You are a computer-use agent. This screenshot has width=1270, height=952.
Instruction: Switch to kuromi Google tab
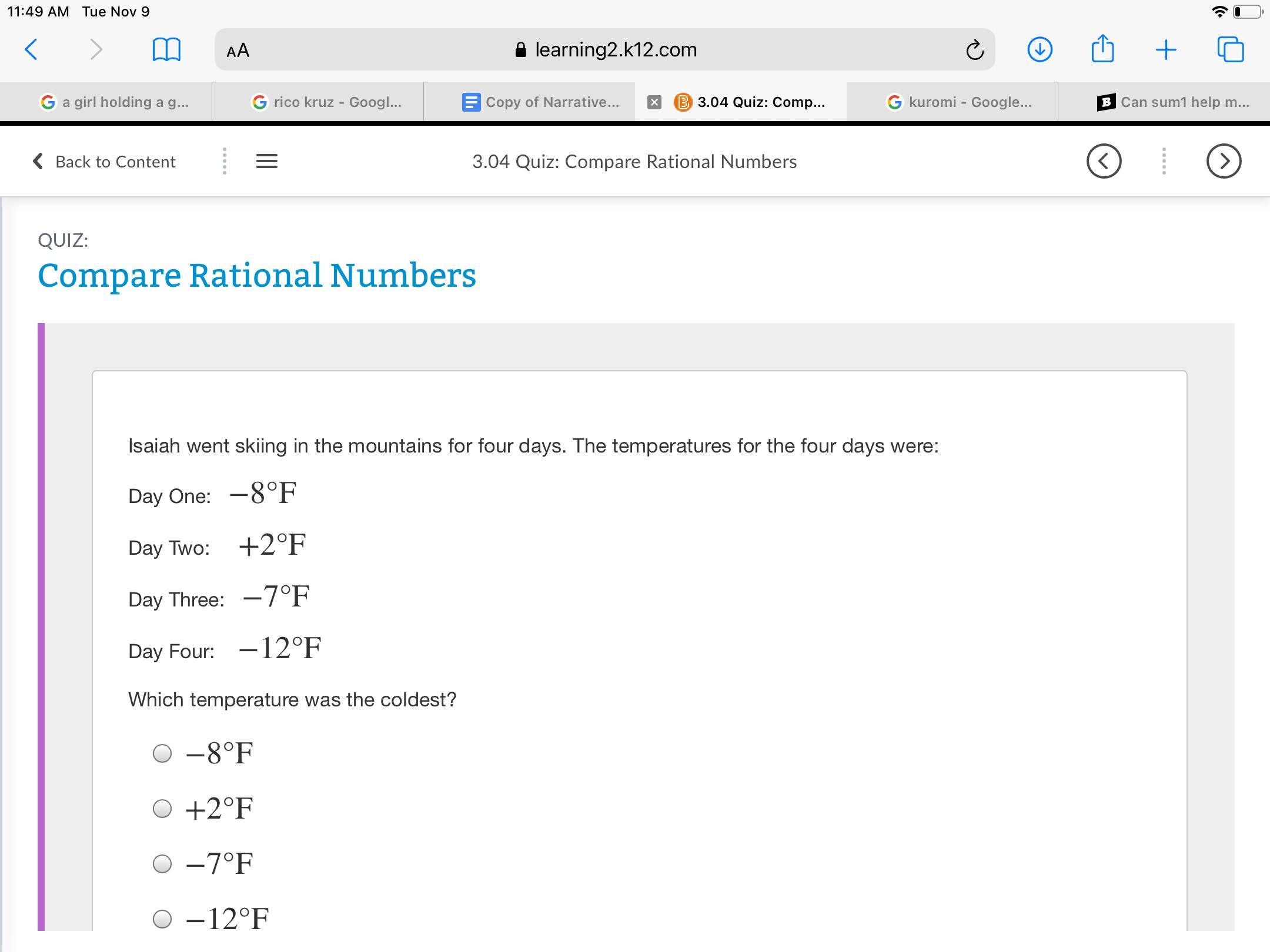(960, 102)
